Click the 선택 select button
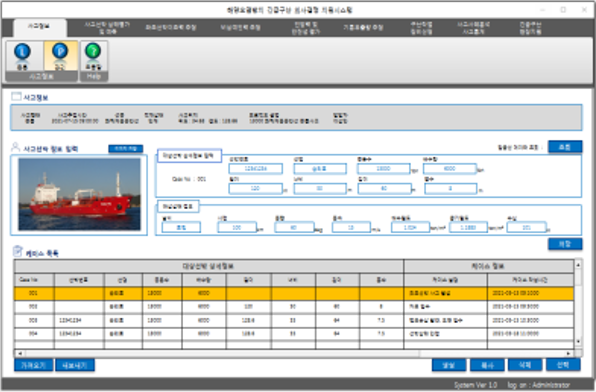This screenshot has height=392, width=596. [563, 365]
